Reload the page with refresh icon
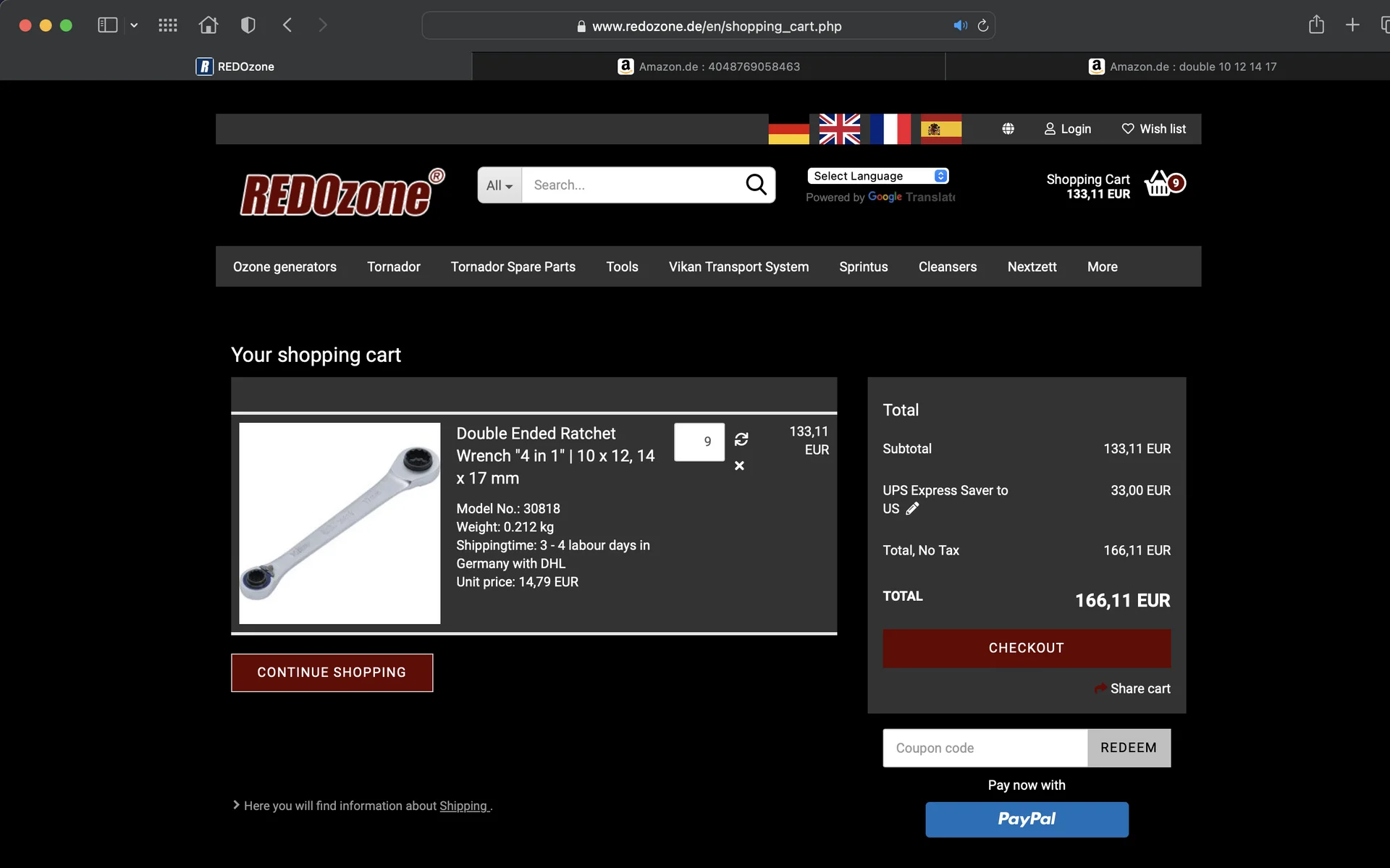 tap(983, 25)
